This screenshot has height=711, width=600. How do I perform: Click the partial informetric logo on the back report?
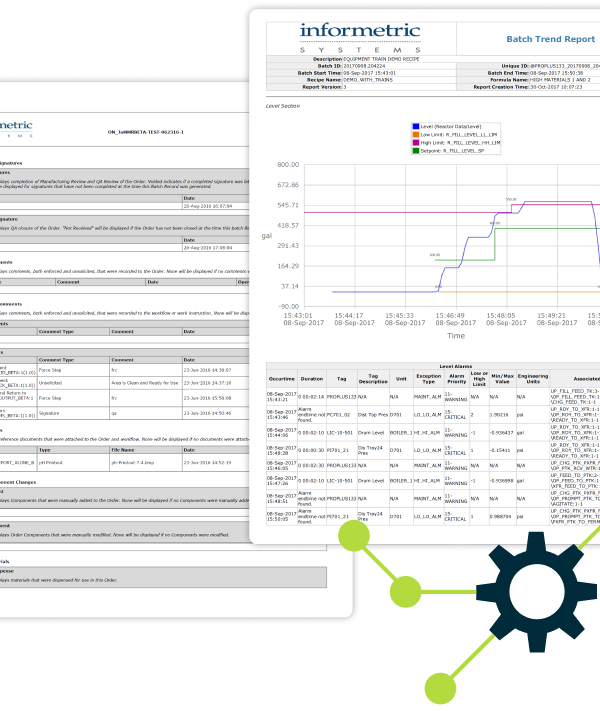coord(16,128)
